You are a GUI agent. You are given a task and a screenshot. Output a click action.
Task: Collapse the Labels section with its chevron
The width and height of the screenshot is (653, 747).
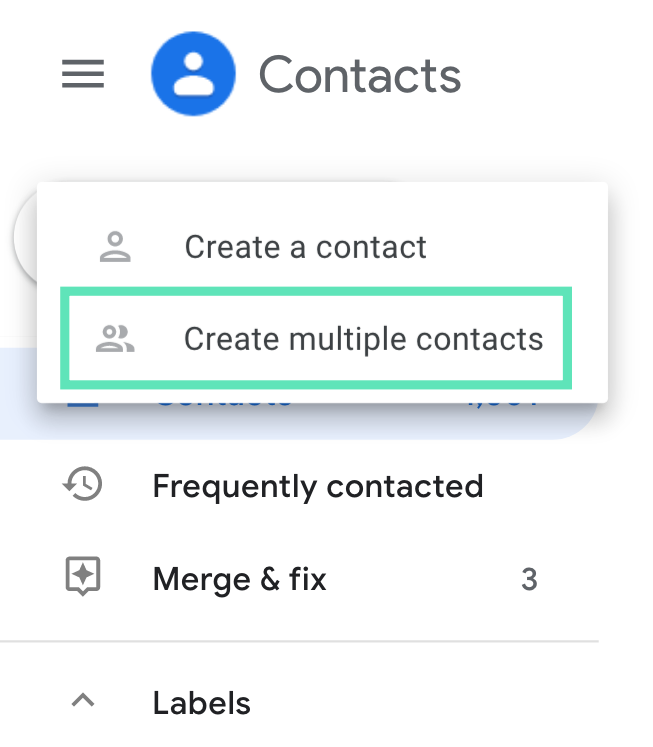pos(84,702)
